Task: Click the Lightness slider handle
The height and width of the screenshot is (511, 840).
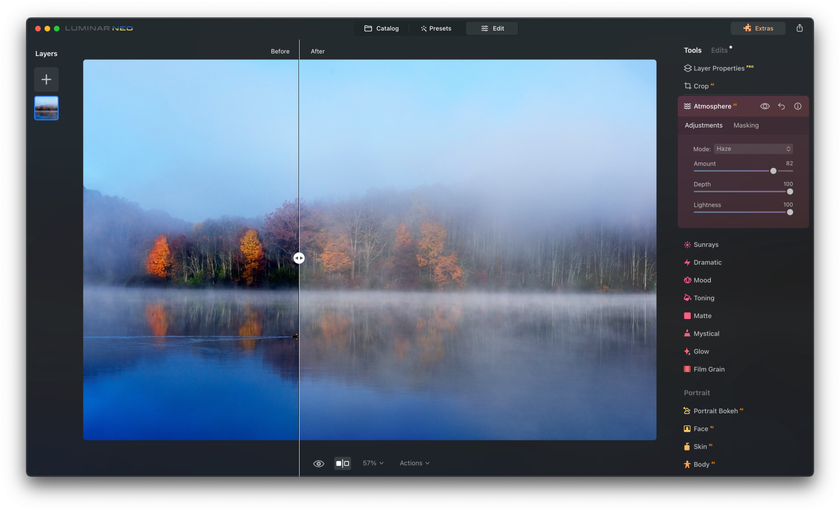Action: tap(790, 212)
